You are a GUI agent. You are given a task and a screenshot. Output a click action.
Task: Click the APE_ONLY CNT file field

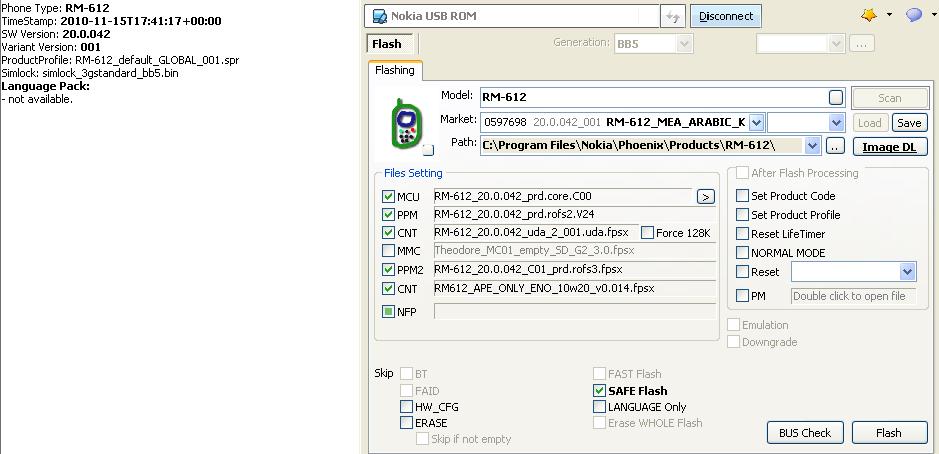(575, 289)
